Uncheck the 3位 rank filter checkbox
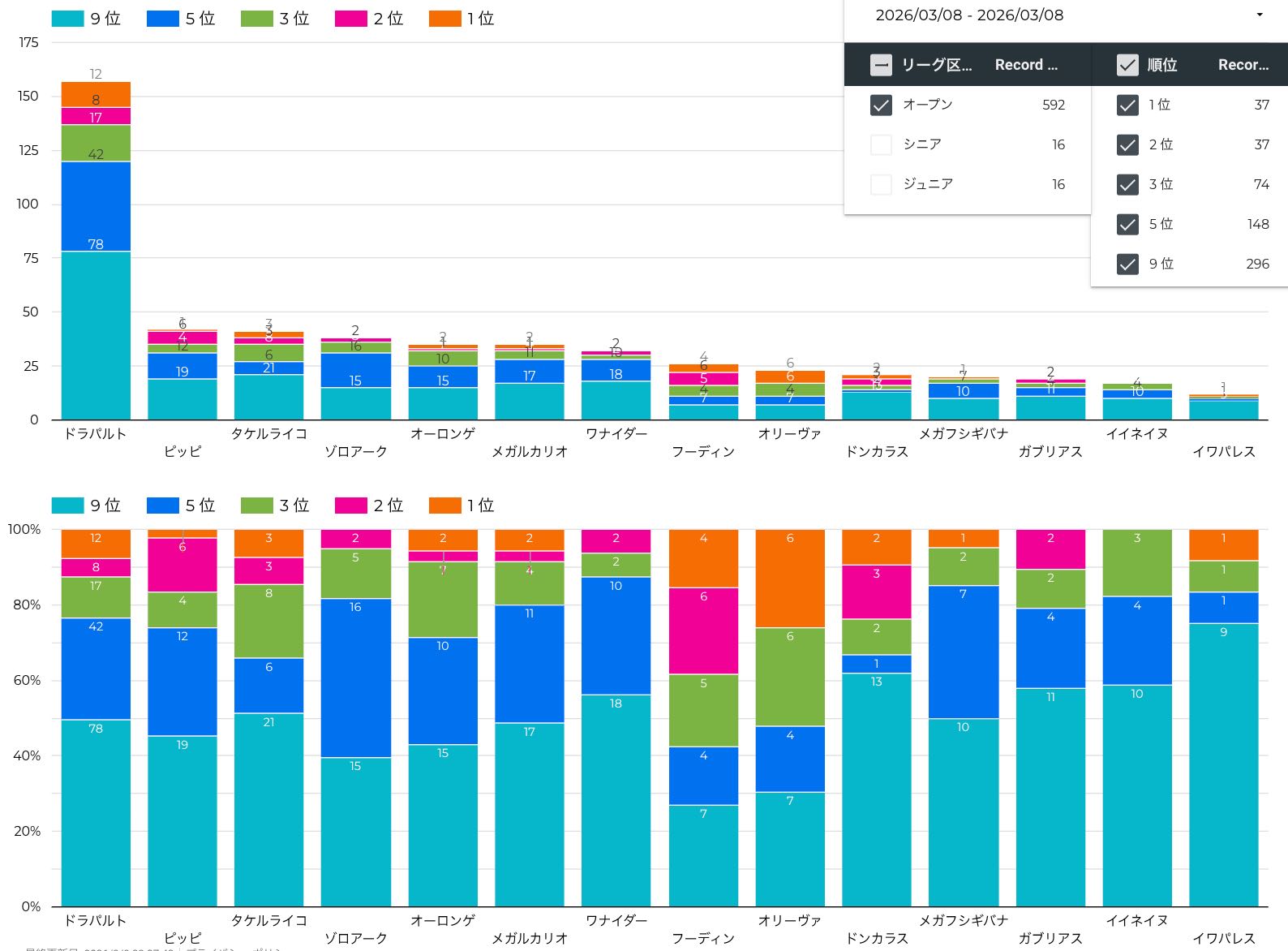This screenshot has height=951, width=1288. click(x=1127, y=184)
